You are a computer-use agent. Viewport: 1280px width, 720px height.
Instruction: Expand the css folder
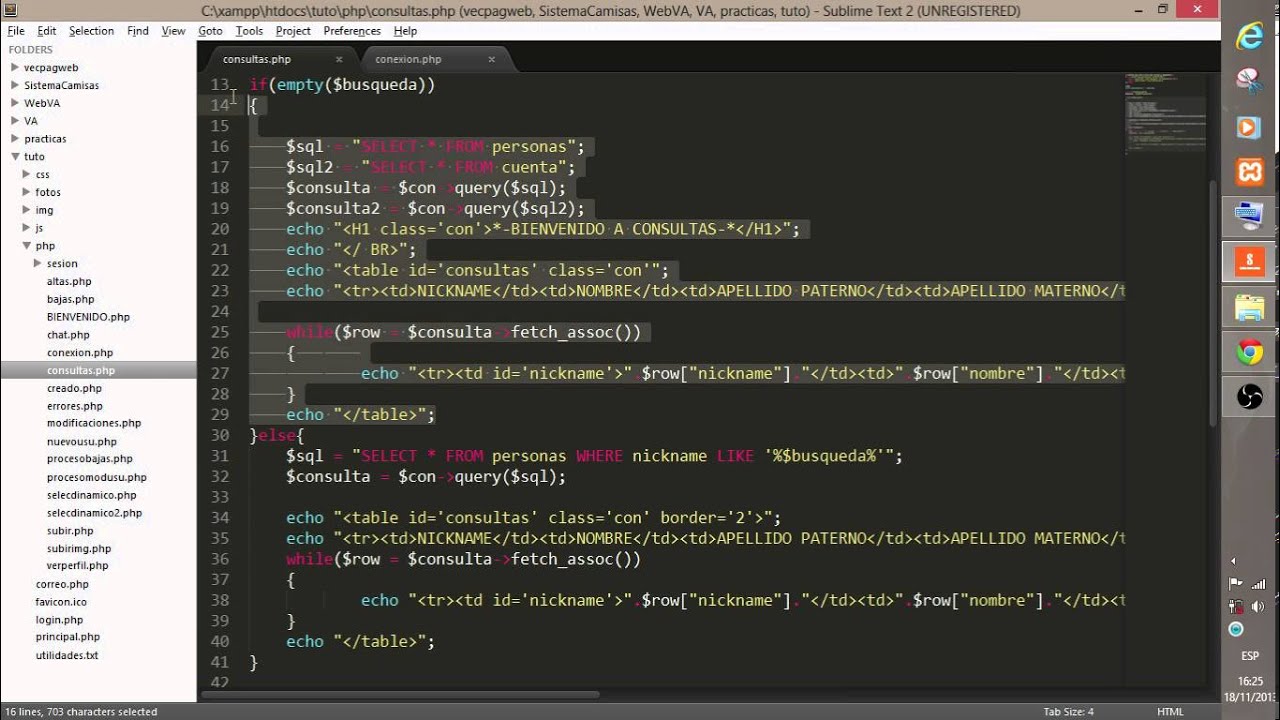pos(26,174)
